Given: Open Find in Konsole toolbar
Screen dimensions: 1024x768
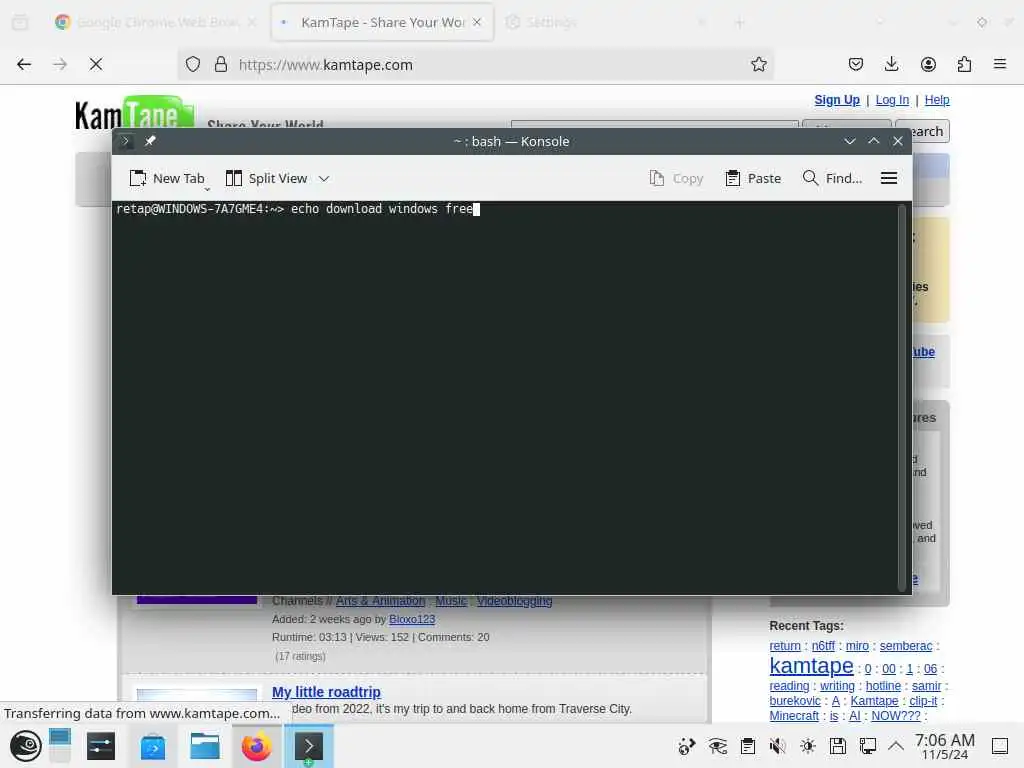Looking at the screenshot, I should pyautogui.click(x=832, y=178).
